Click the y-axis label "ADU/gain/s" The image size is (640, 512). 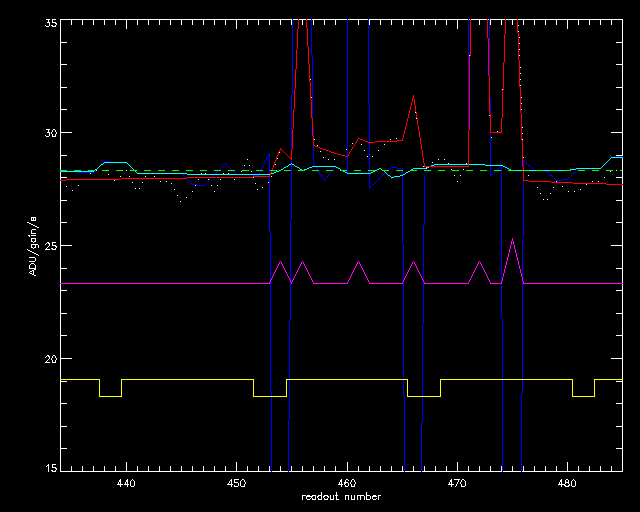pyautogui.click(x=33, y=246)
